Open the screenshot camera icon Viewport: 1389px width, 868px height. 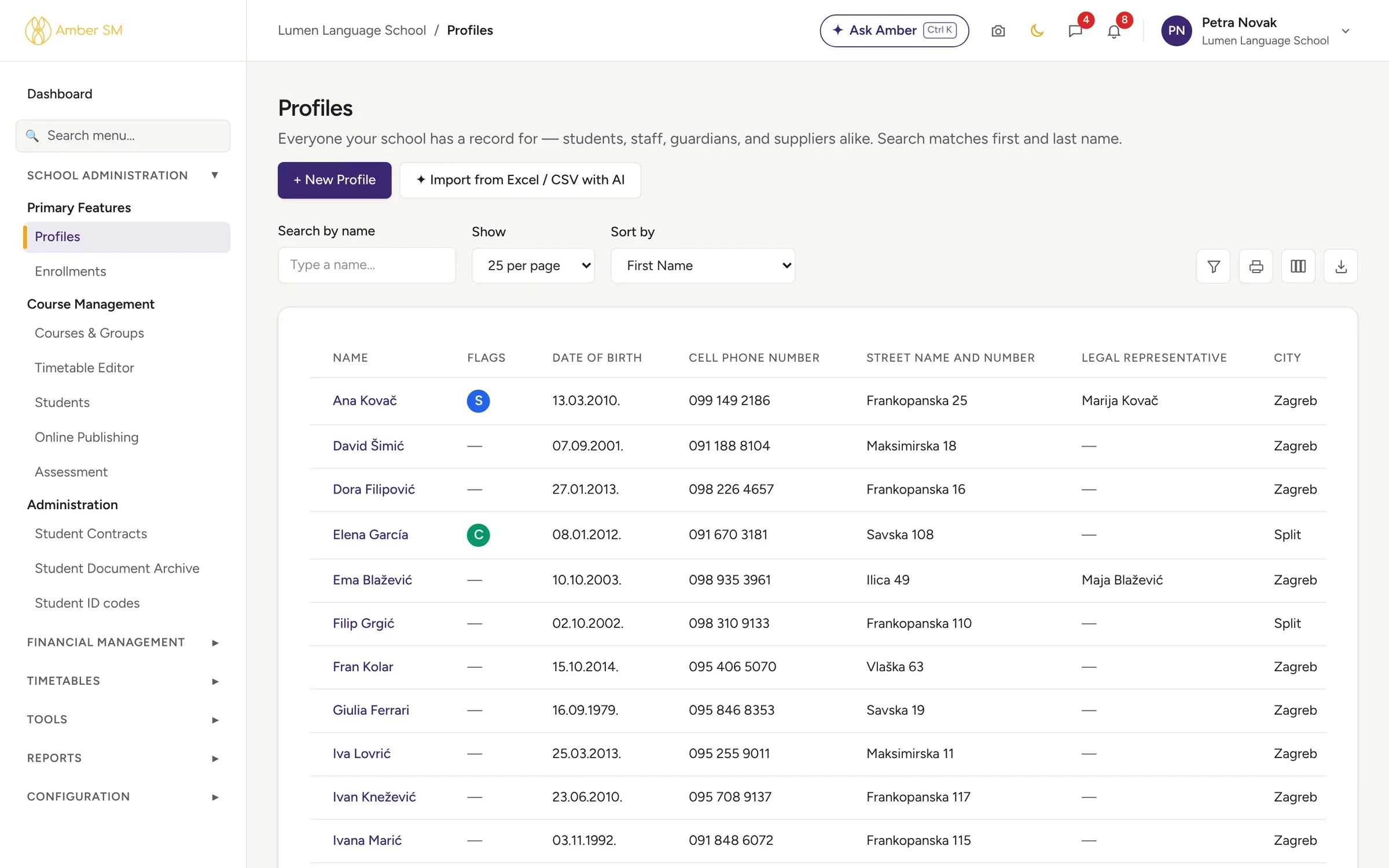pos(998,31)
